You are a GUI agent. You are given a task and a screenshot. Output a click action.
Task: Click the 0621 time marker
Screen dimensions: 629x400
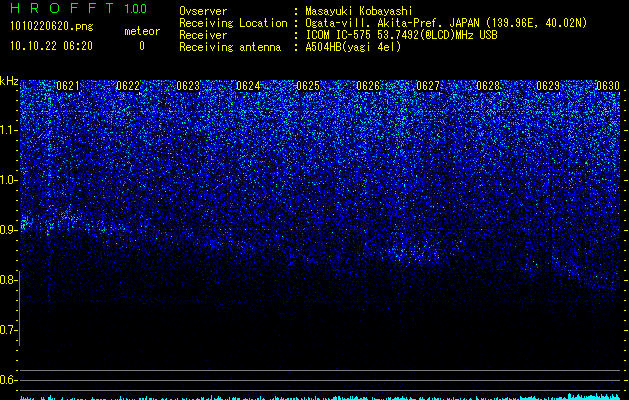pos(68,86)
